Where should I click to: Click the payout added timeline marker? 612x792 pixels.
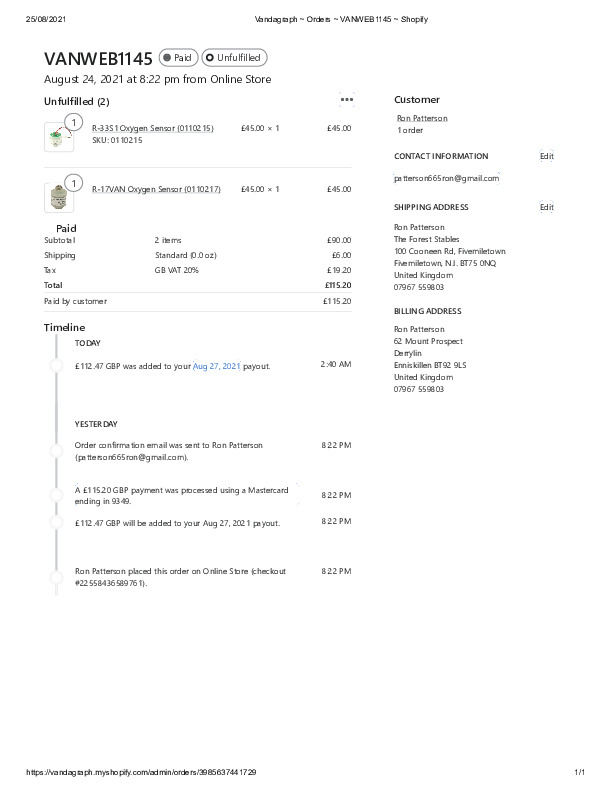(x=57, y=366)
